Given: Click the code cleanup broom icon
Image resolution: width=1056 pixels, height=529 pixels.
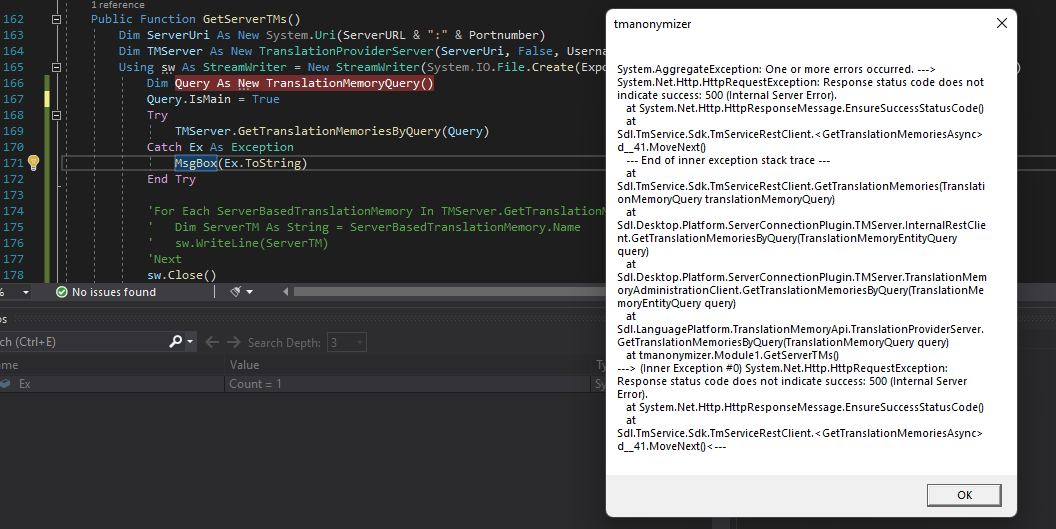Looking at the screenshot, I should pos(235,292).
